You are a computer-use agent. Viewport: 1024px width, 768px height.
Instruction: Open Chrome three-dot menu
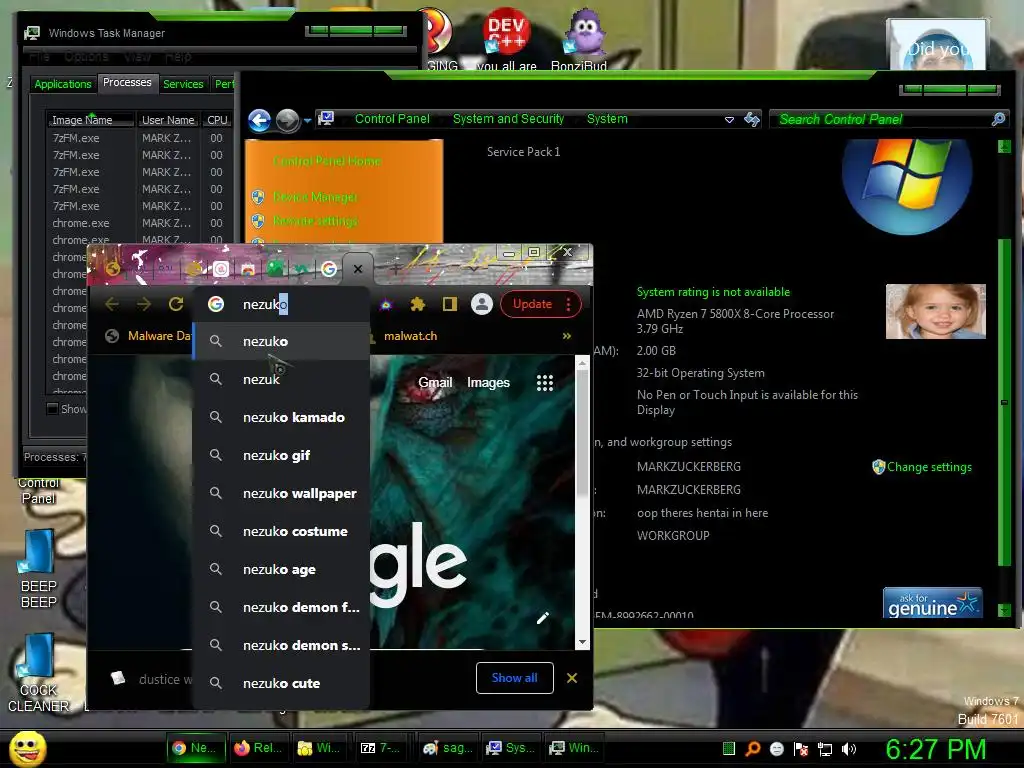tap(569, 304)
